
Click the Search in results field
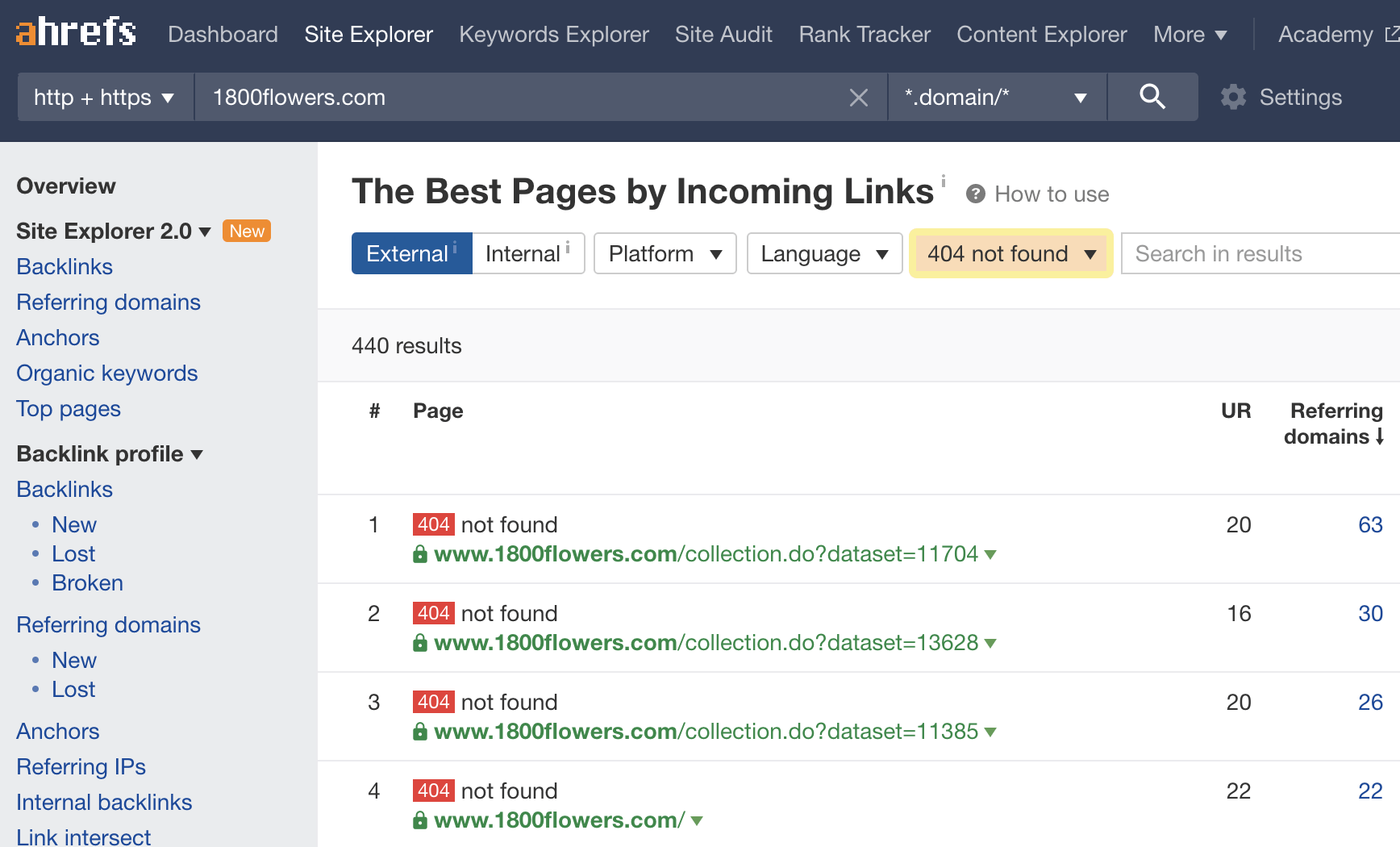1258,254
